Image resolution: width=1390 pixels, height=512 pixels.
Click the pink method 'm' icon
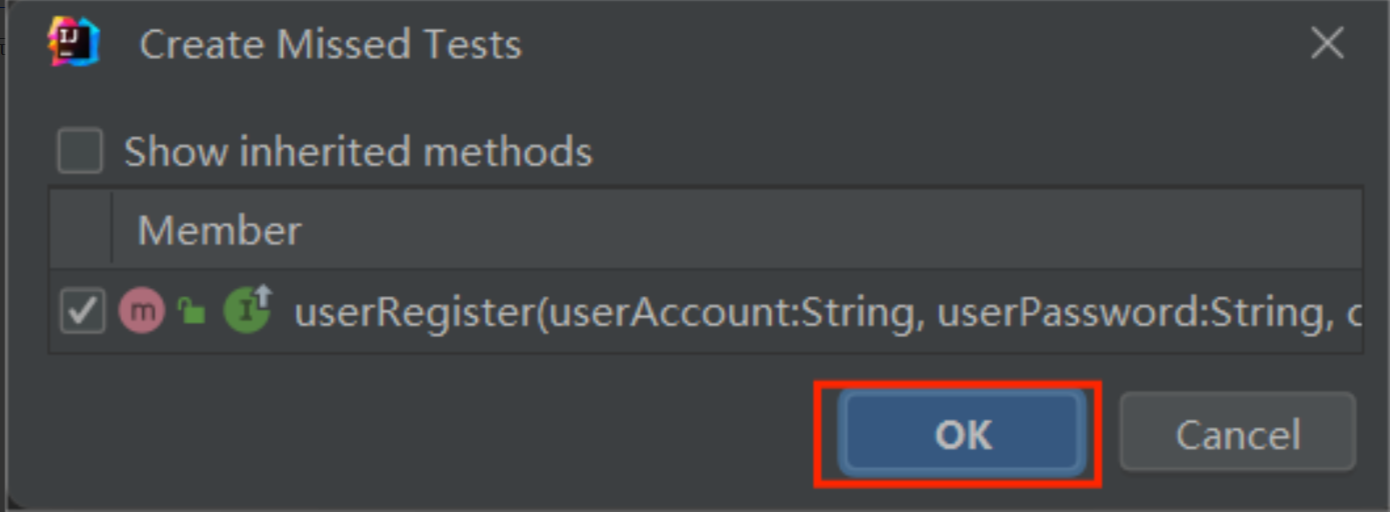(142, 311)
